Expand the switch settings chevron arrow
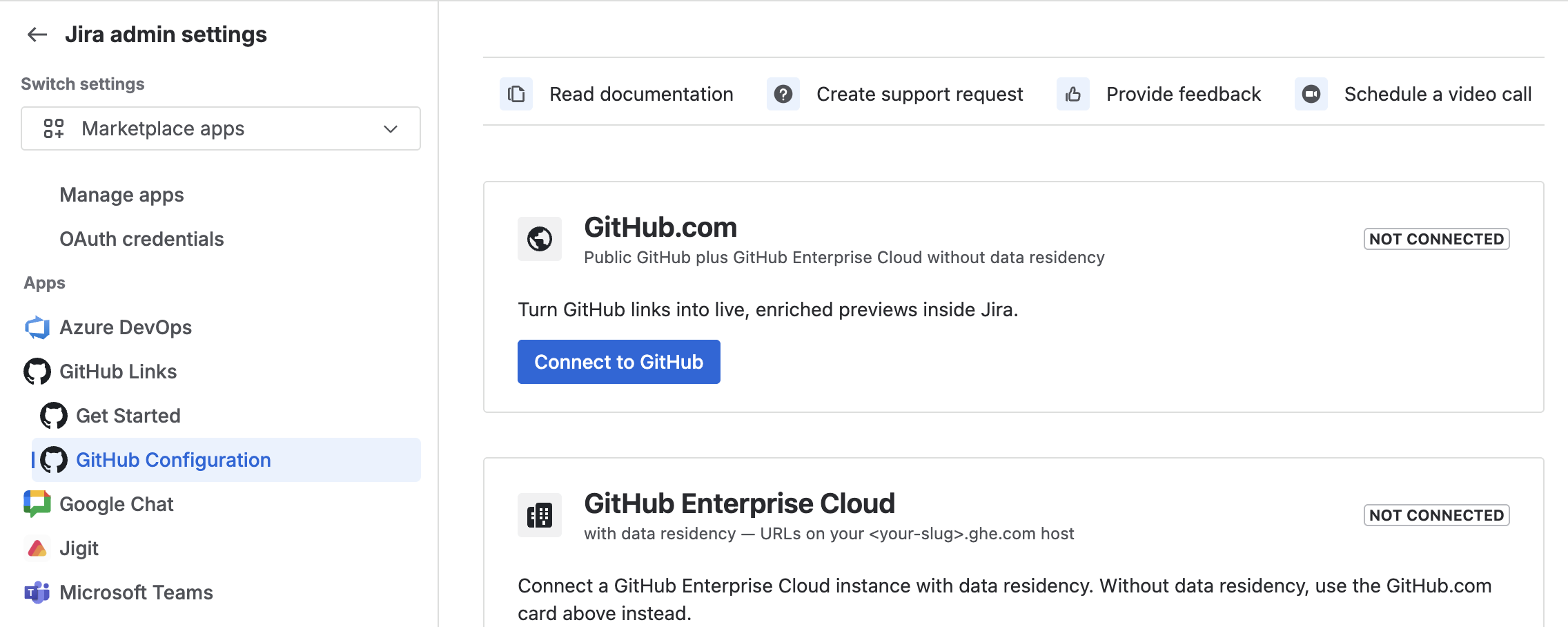 [x=391, y=128]
